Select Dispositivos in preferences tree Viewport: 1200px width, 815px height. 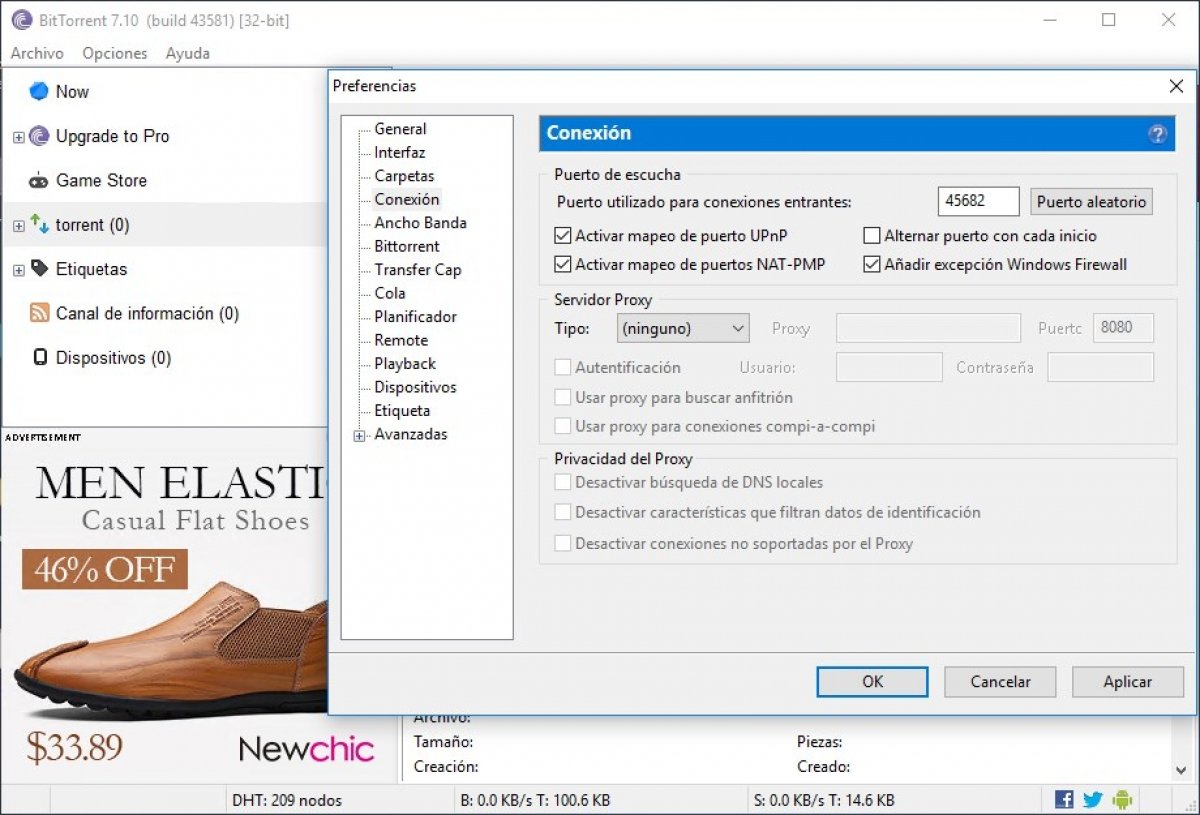[x=415, y=387]
